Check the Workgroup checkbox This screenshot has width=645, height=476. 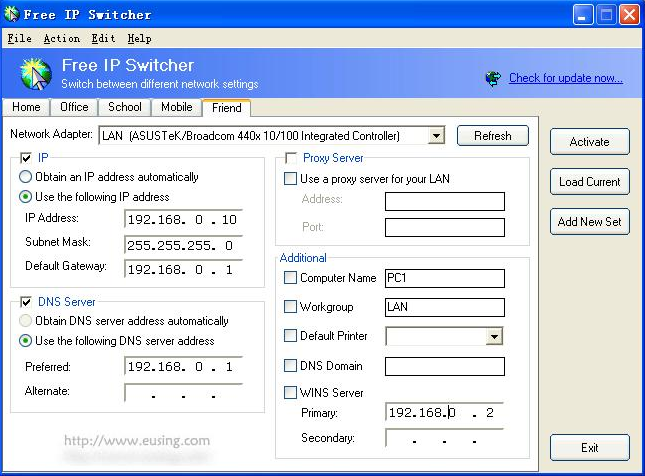[290, 306]
